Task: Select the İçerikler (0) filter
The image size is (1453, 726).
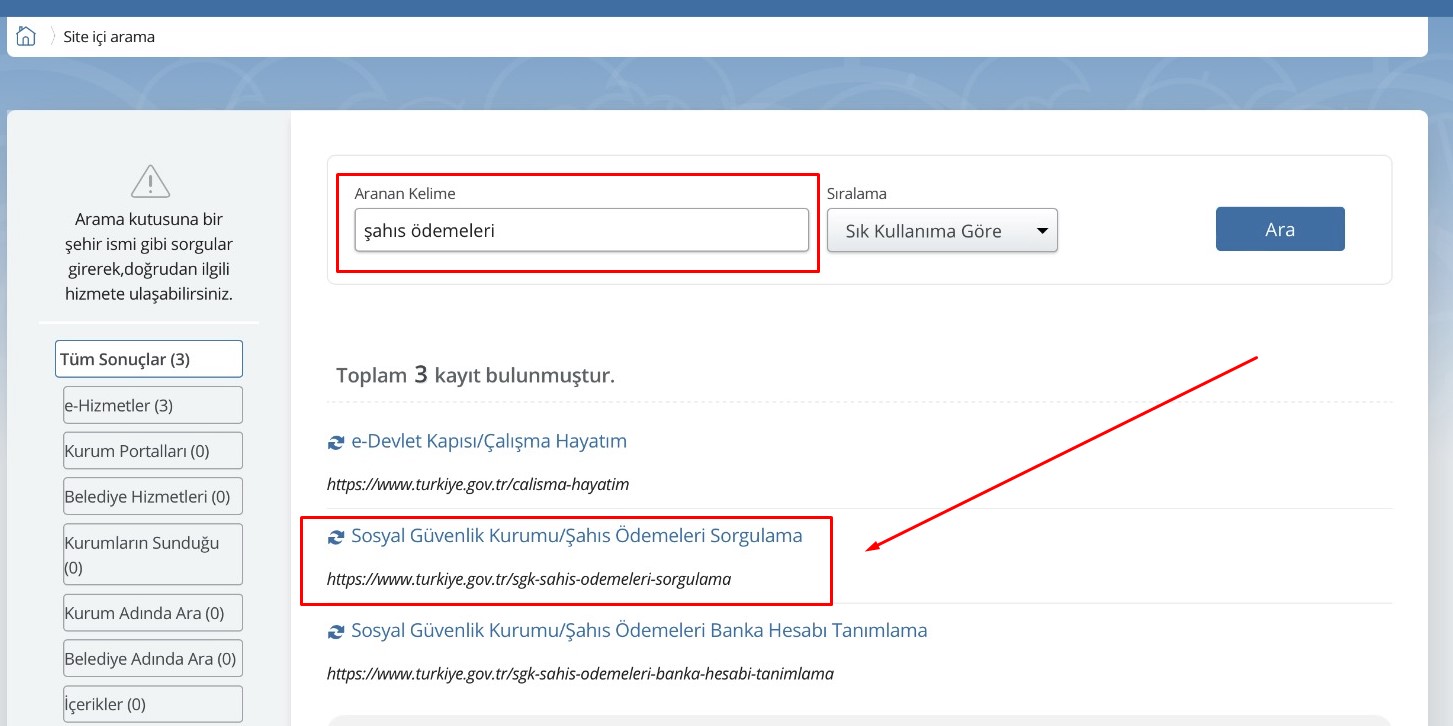Action: (153, 704)
